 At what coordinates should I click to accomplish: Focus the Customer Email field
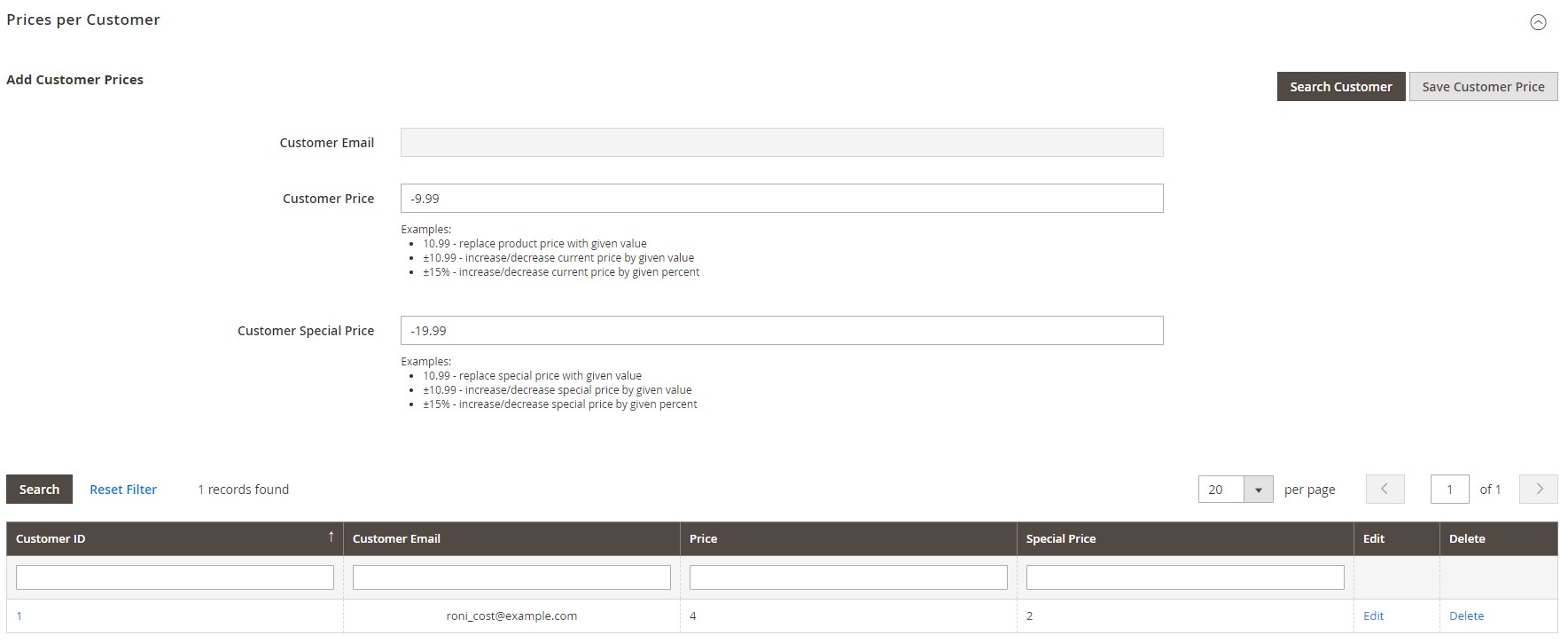point(782,143)
